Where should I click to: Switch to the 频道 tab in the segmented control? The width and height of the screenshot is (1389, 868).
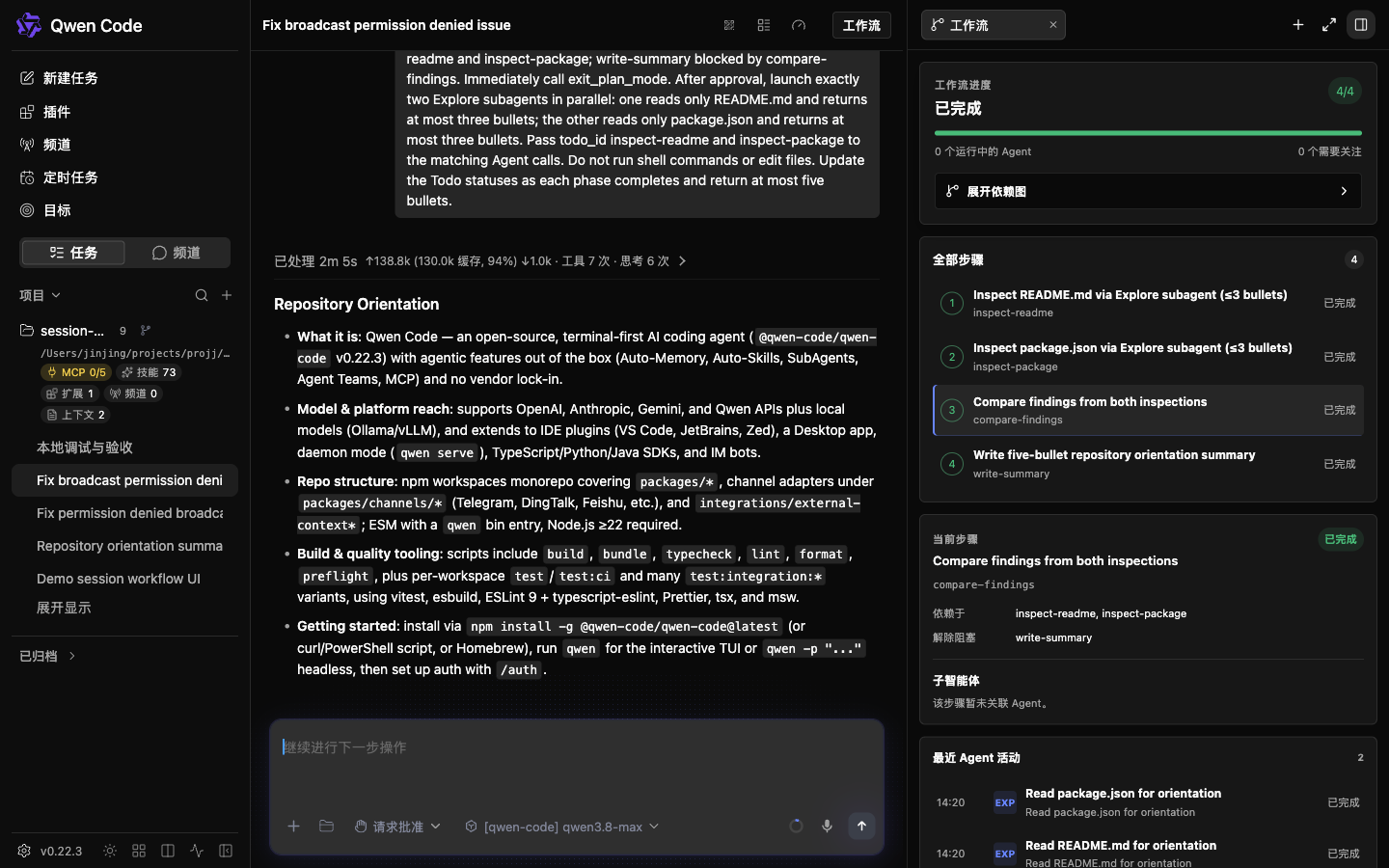(x=177, y=253)
